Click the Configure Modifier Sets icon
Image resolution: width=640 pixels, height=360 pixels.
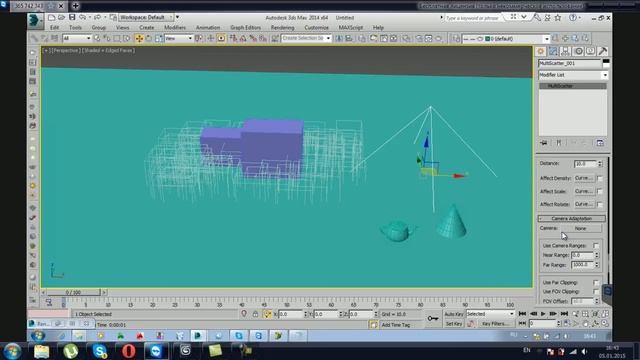pyautogui.click(x=600, y=143)
